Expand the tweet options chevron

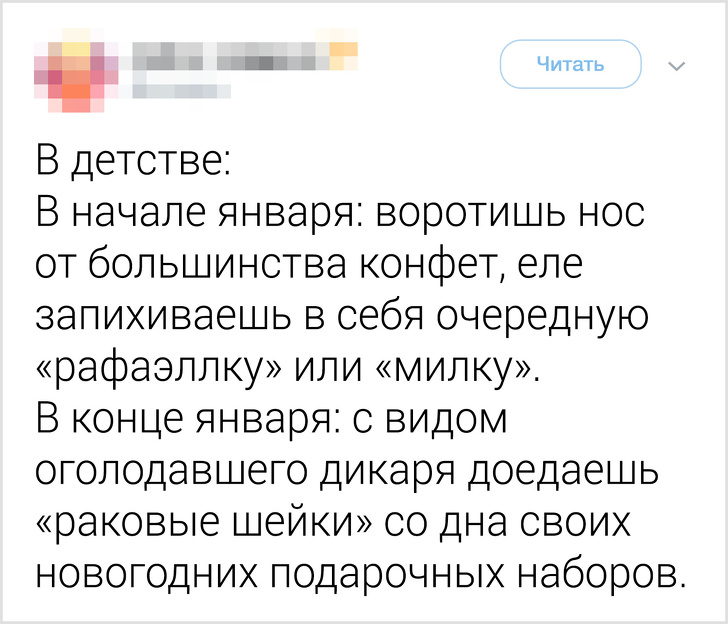pyautogui.click(x=674, y=66)
